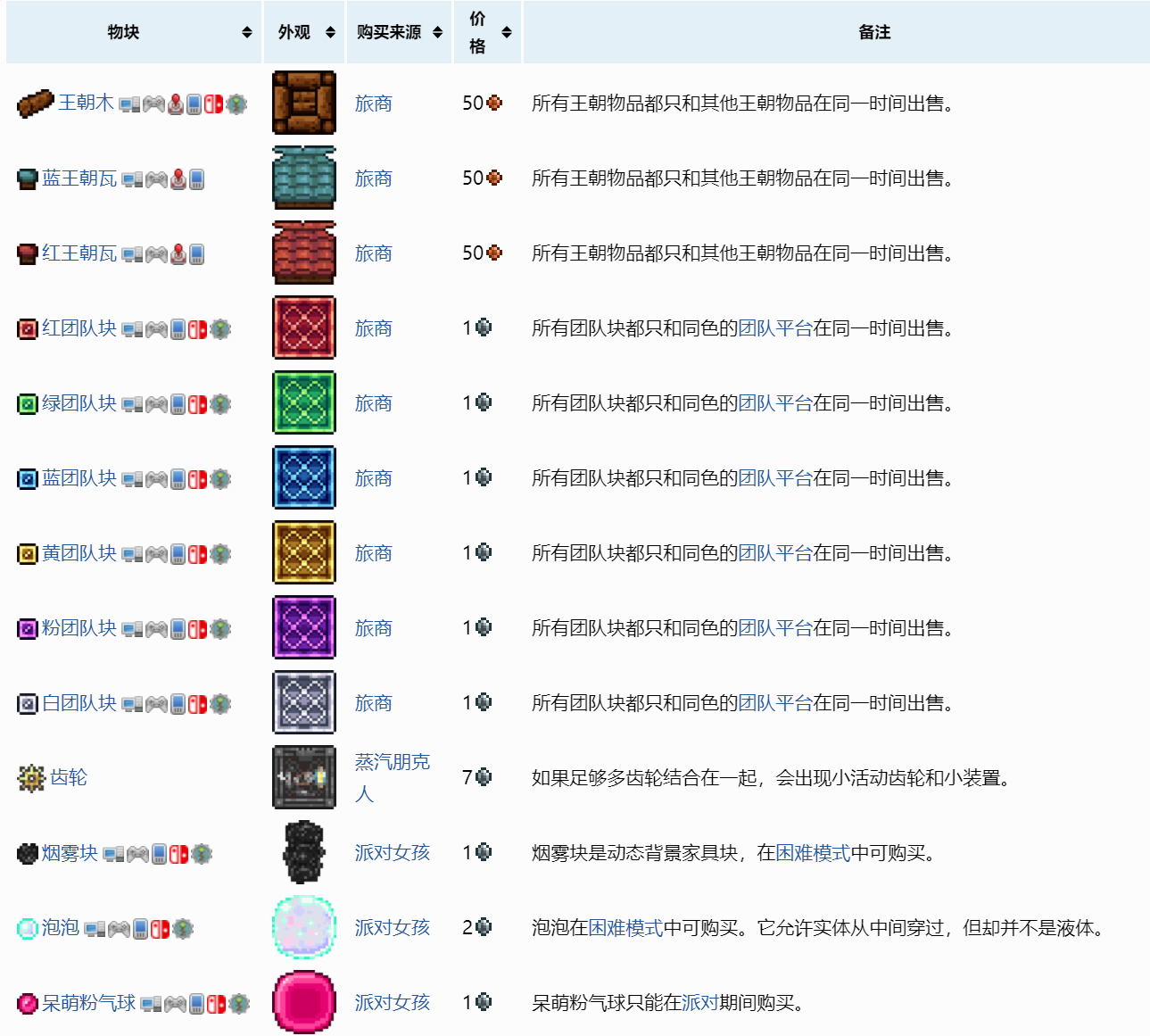Click the Dynasty Wood (王朝木) item icon
Screen dimensions: 1150x1036
pos(35,104)
